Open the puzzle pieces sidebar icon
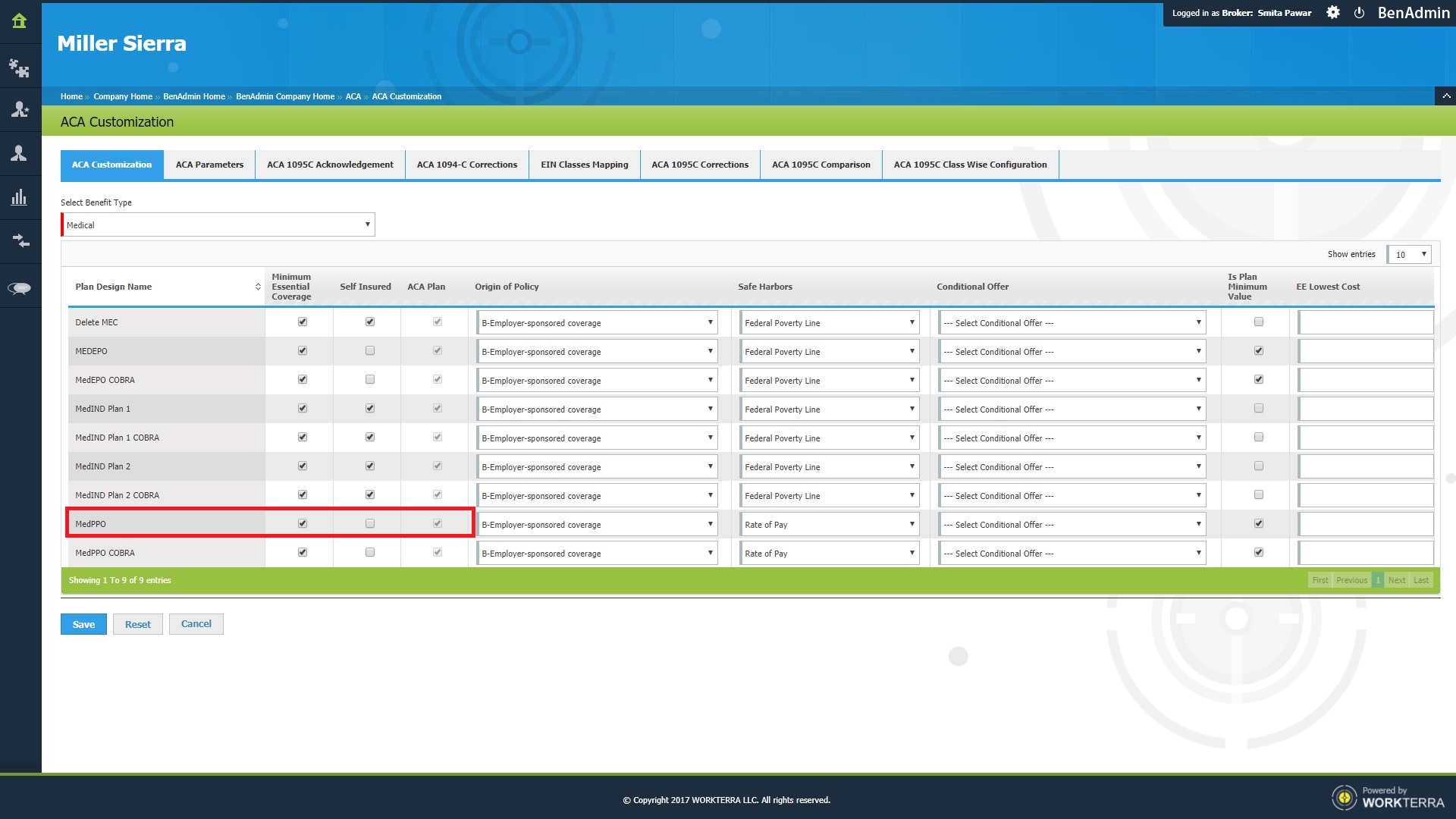Image resolution: width=1456 pixels, height=819 pixels. tap(20, 68)
